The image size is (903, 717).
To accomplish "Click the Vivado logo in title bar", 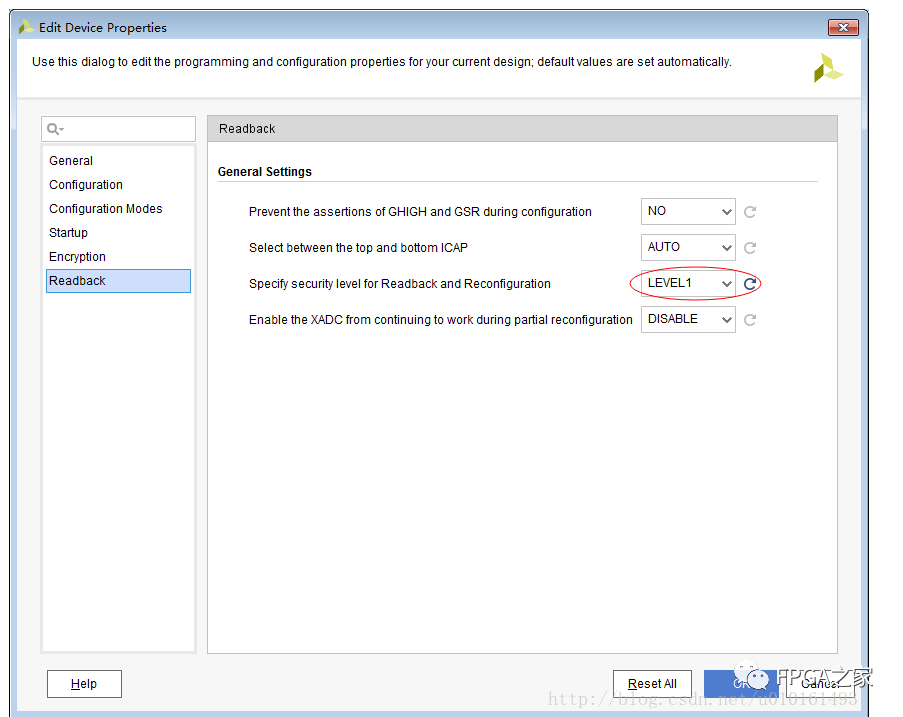I will point(26,27).
